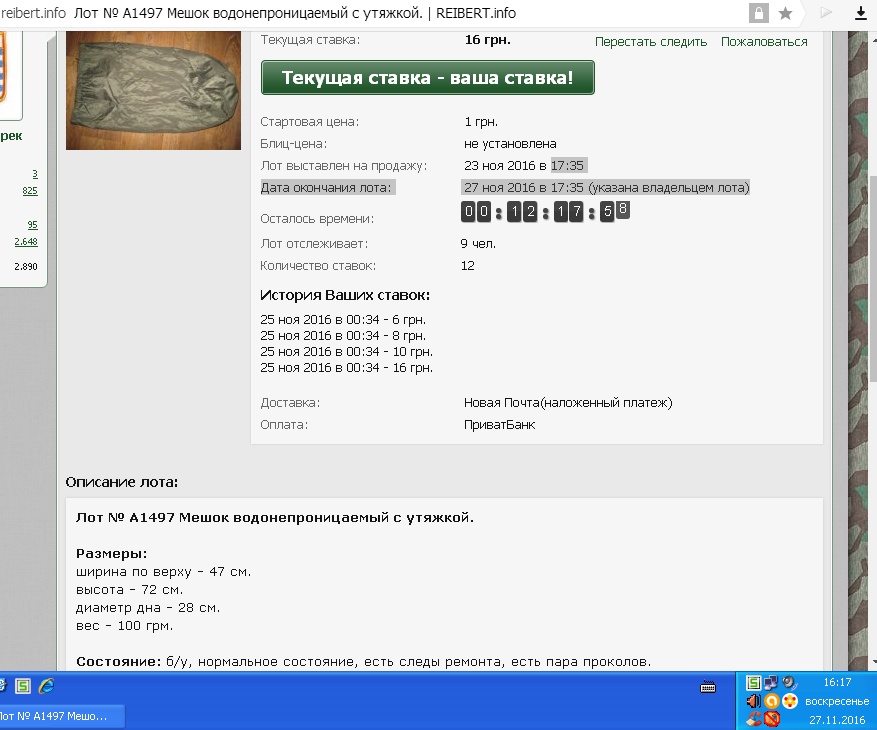Open the green S quick launch icon

pyautogui.click(x=23, y=686)
